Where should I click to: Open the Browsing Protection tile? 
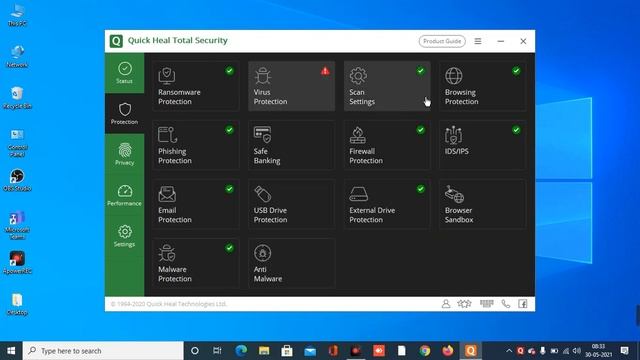(482, 86)
